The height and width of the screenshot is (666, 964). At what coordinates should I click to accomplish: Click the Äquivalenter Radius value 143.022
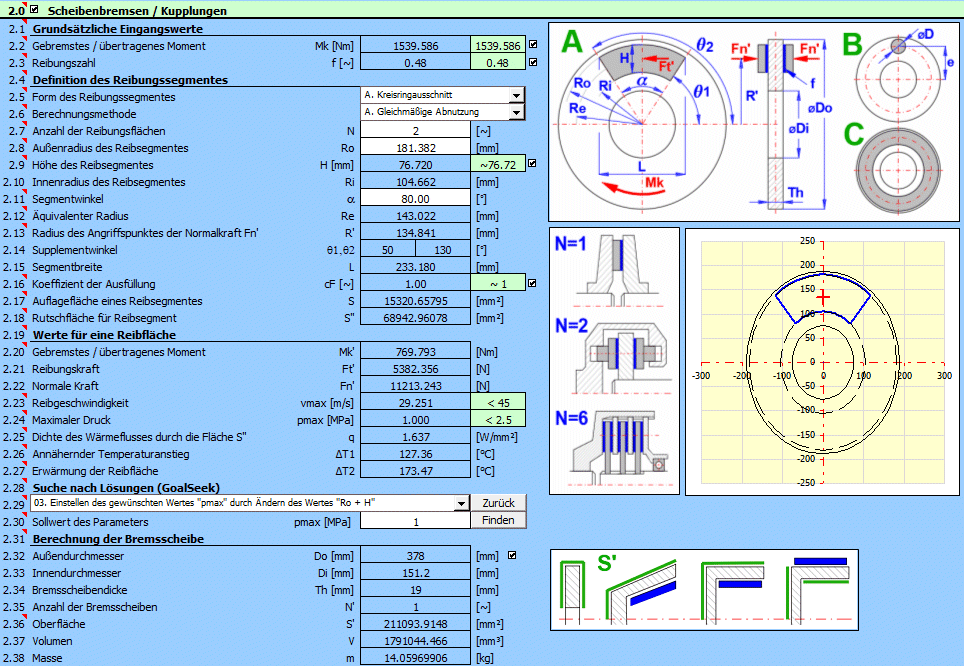[416, 216]
